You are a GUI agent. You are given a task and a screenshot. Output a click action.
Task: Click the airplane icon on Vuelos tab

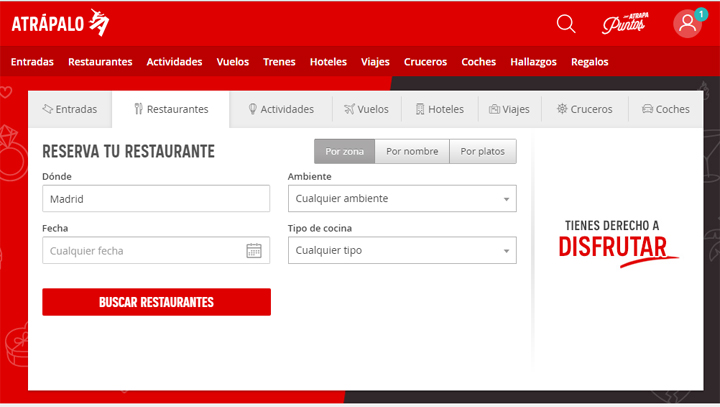349,109
